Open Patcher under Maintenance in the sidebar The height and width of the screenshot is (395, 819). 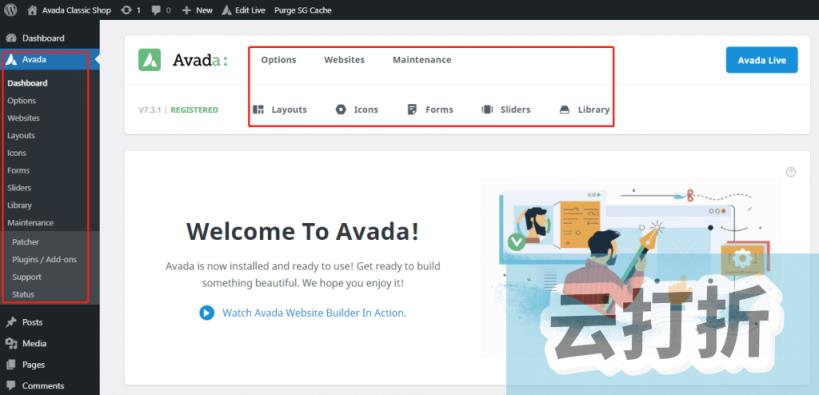26,242
